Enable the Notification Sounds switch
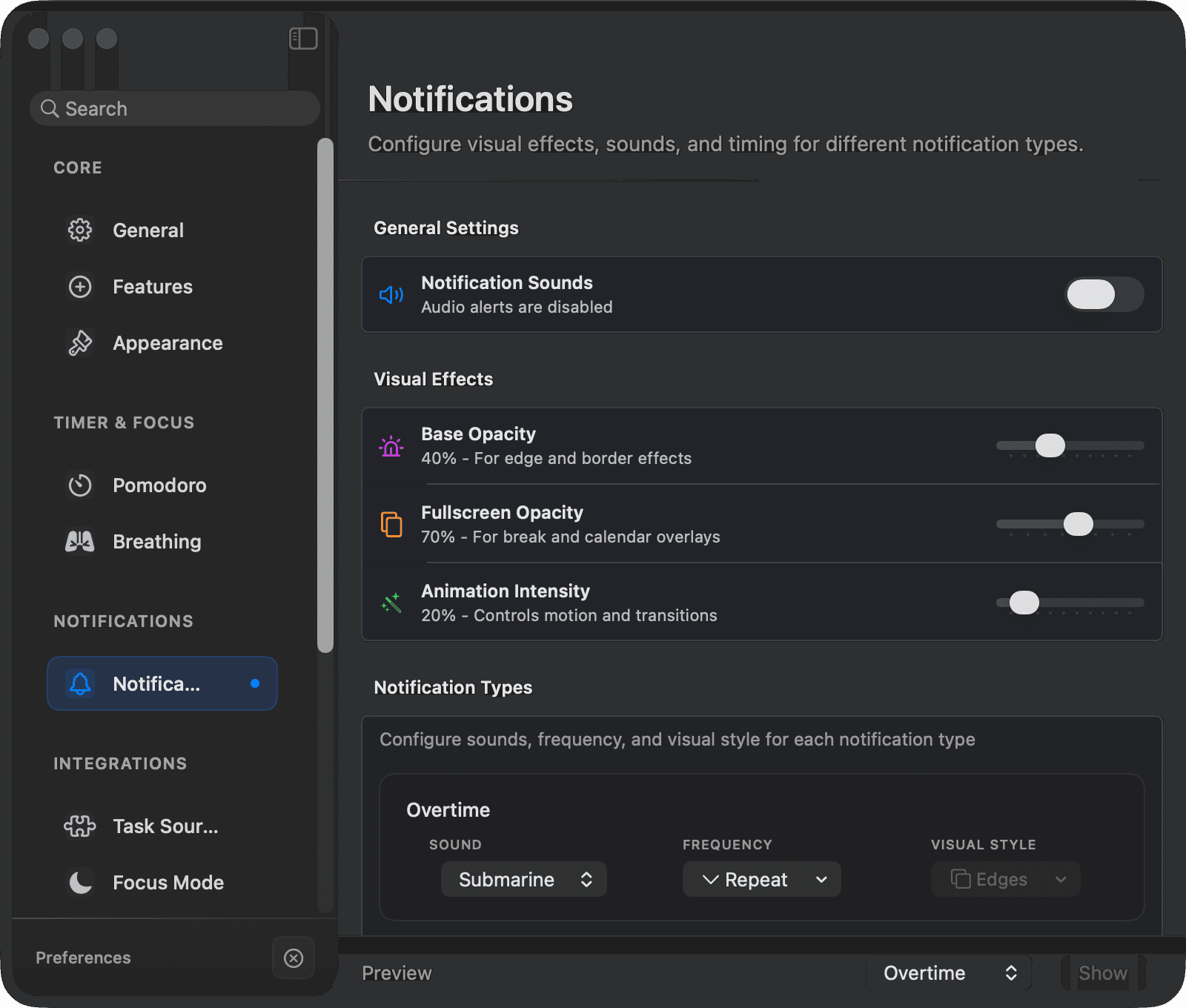Screen dimensions: 1186x1008 [x=1104, y=294]
